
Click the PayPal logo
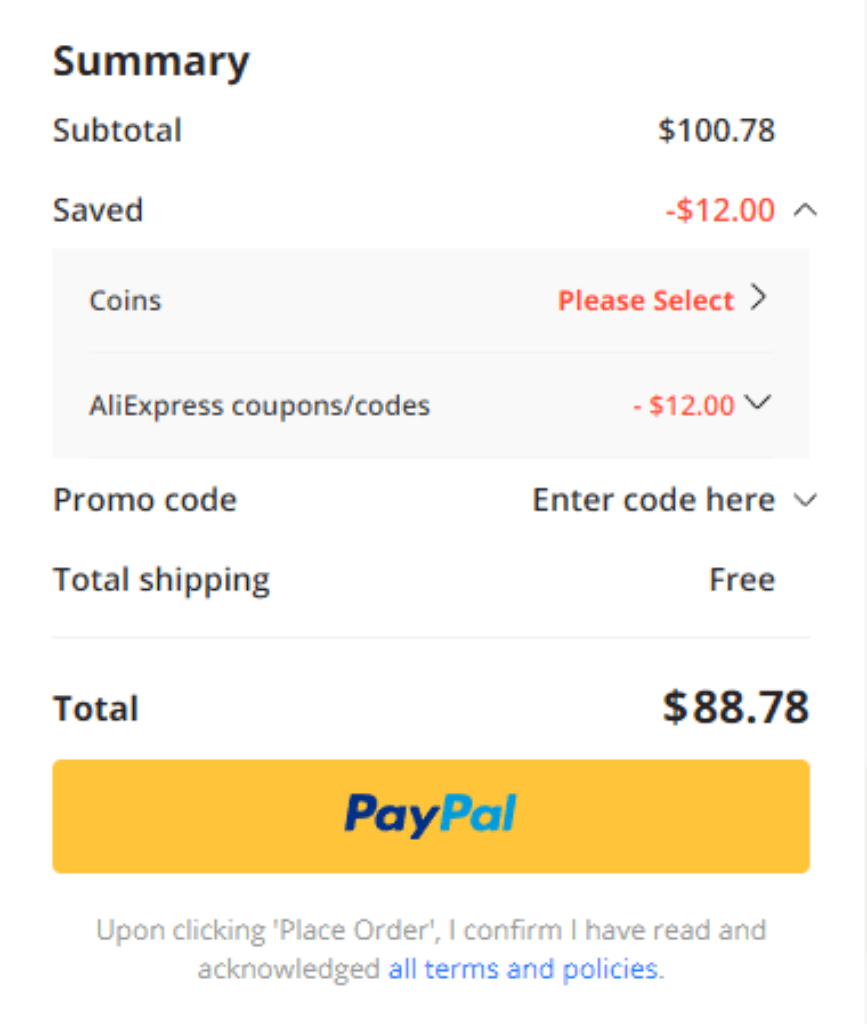pos(431,815)
